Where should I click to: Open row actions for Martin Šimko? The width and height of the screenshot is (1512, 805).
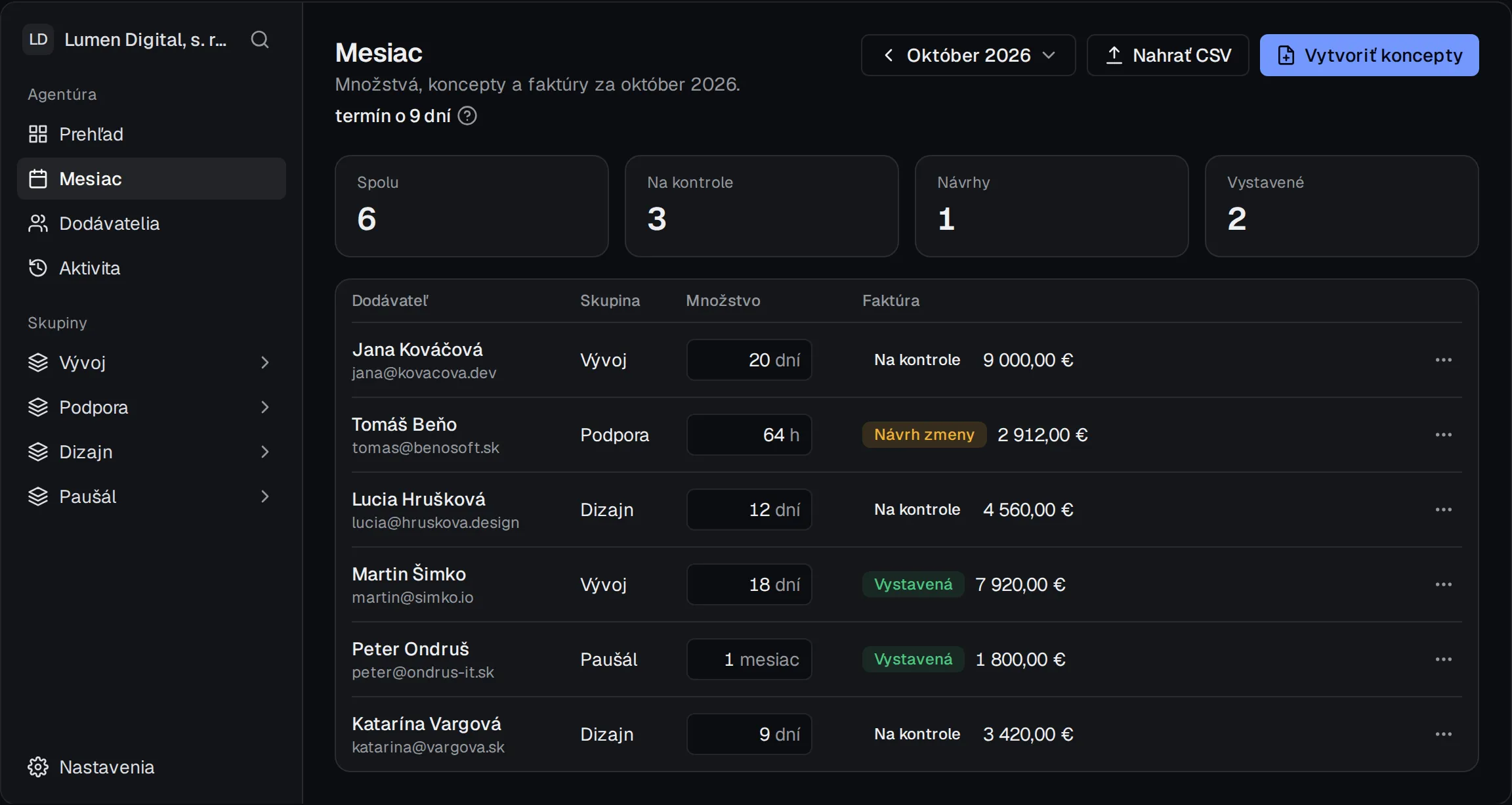point(1443,584)
